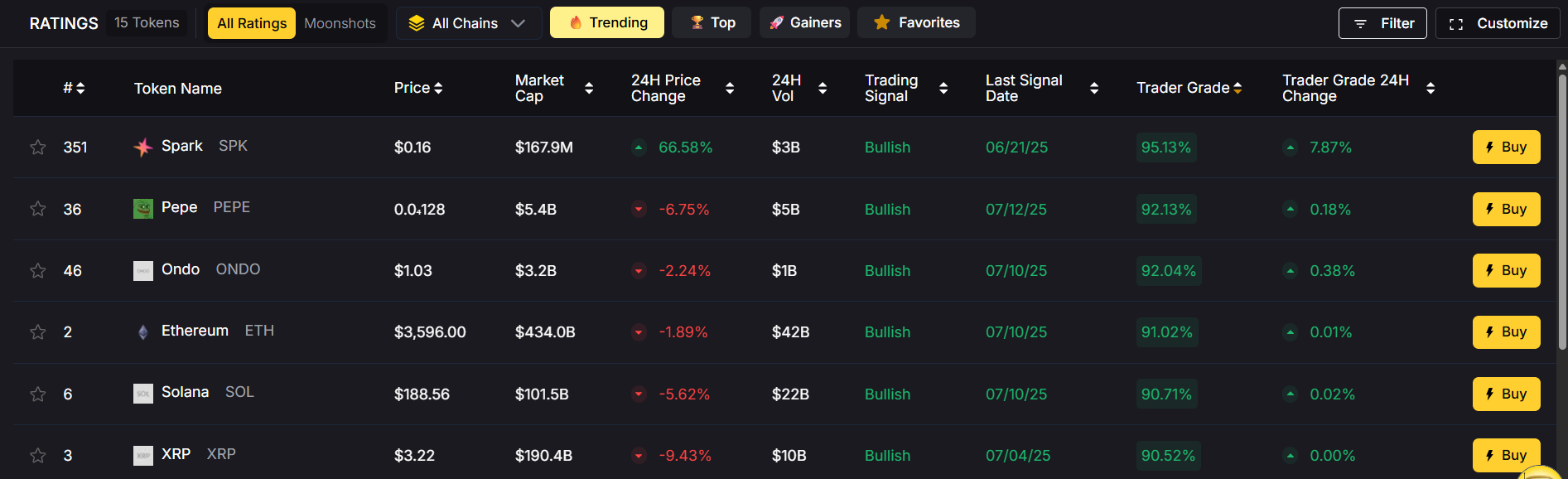Open the All Chains dropdown
1568x479 pixels.
pyautogui.click(x=469, y=23)
